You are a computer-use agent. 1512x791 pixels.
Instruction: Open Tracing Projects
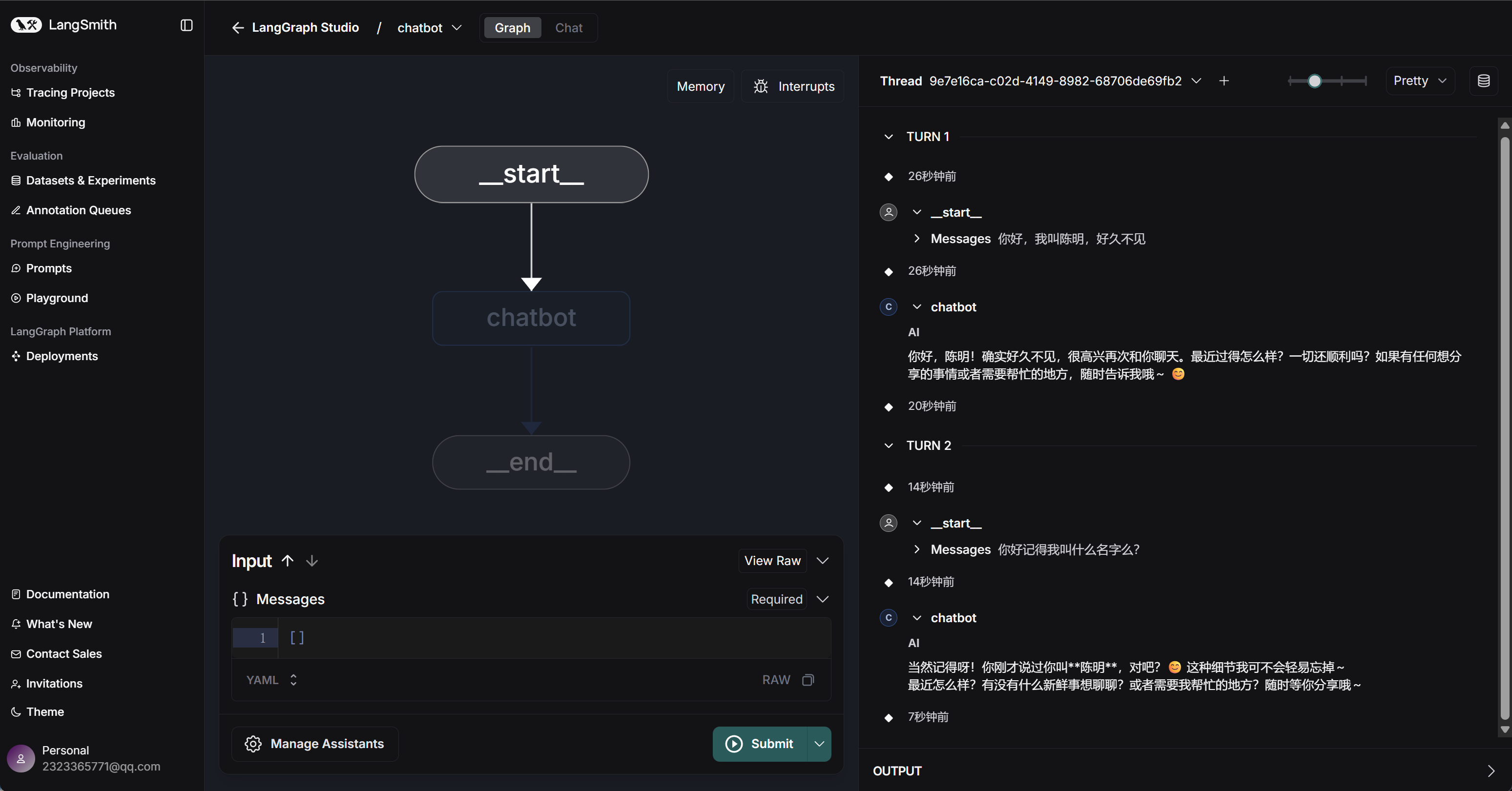point(63,93)
